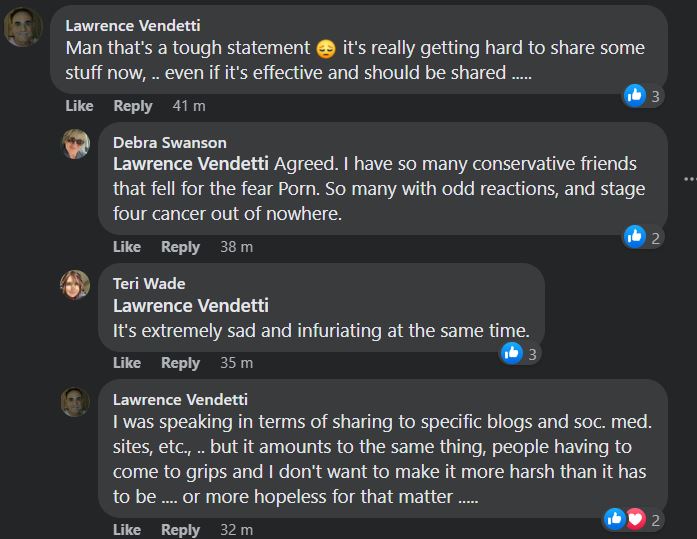Open Debra Swanson's profile picture
This screenshot has width=697, height=539.
pyautogui.click(x=75, y=144)
